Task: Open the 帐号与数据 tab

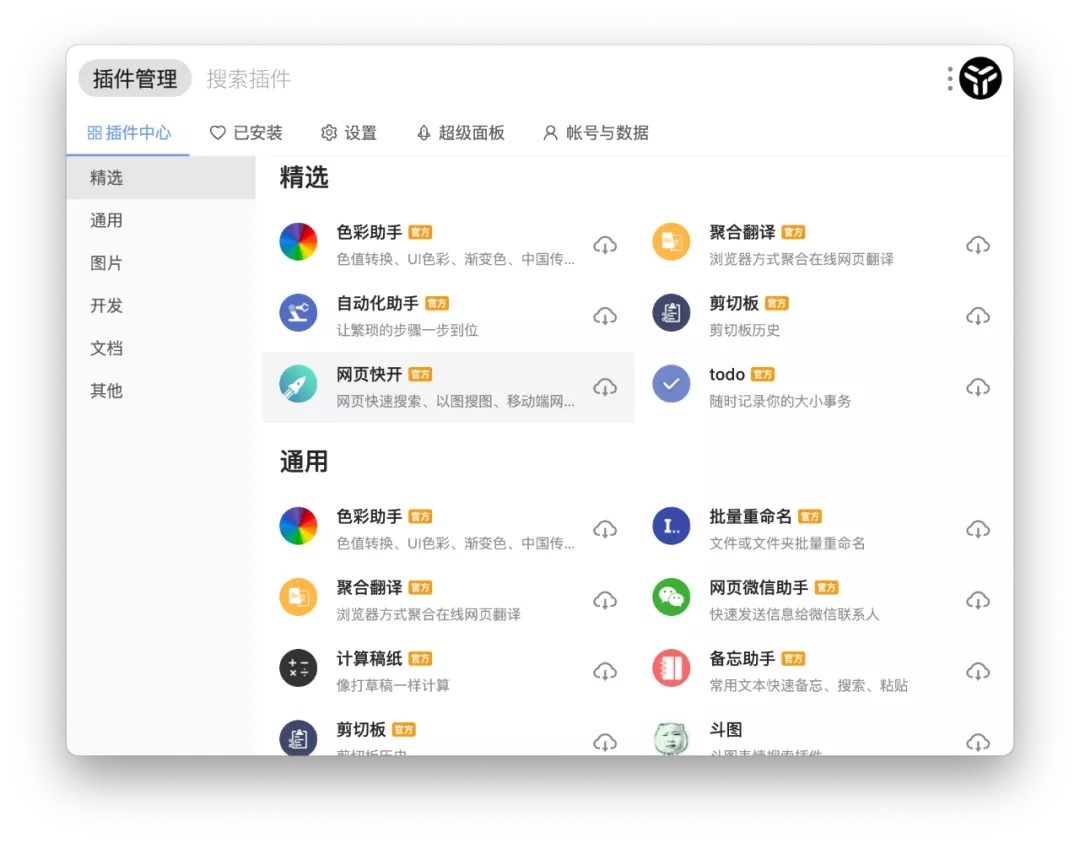Action: (596, 133)
